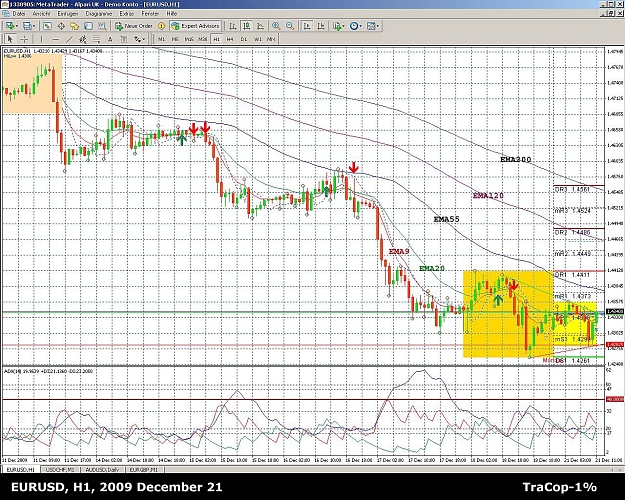625x500 pixels.
Task: Switch to the AUDUSD,Daily chart tab
Action: click(x=102, y=470)
